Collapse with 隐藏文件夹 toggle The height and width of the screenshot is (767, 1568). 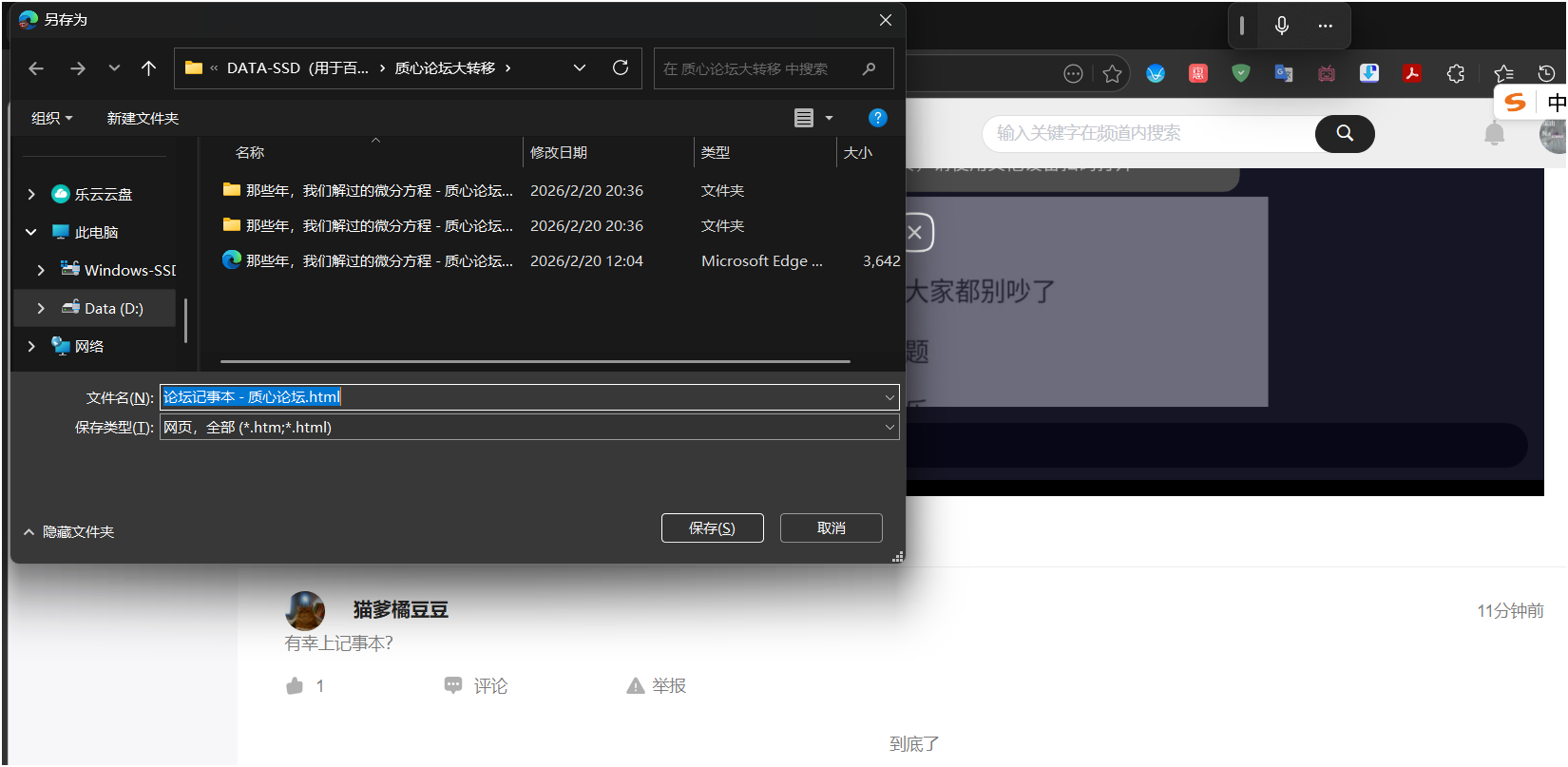tap(68, 532)
